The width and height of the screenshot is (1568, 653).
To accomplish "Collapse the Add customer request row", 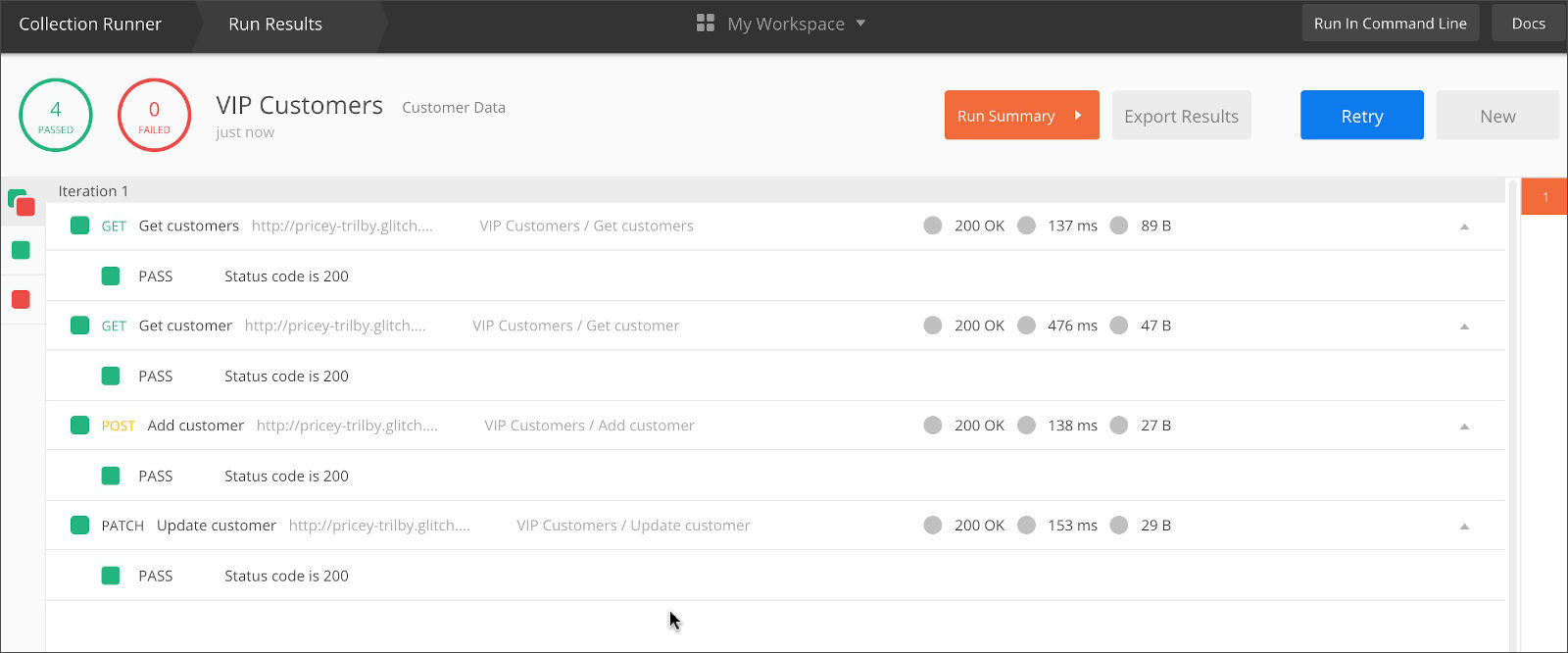I will (1464, 427).
